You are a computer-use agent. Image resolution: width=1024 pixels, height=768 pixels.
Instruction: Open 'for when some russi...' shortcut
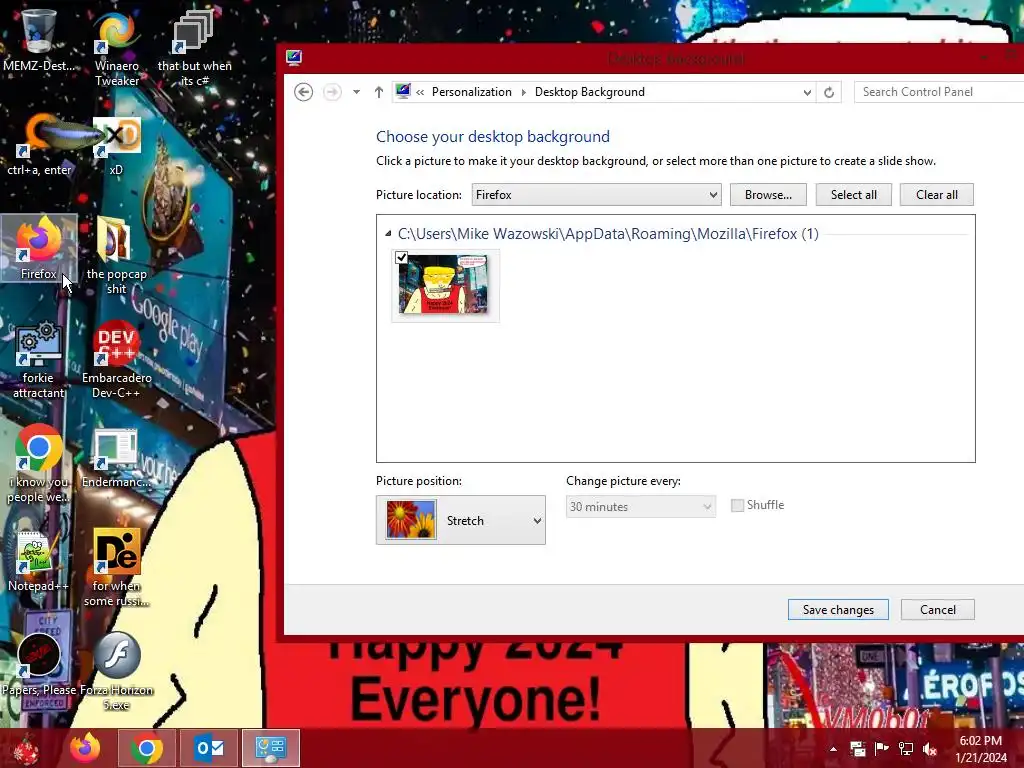pos(116,567)
